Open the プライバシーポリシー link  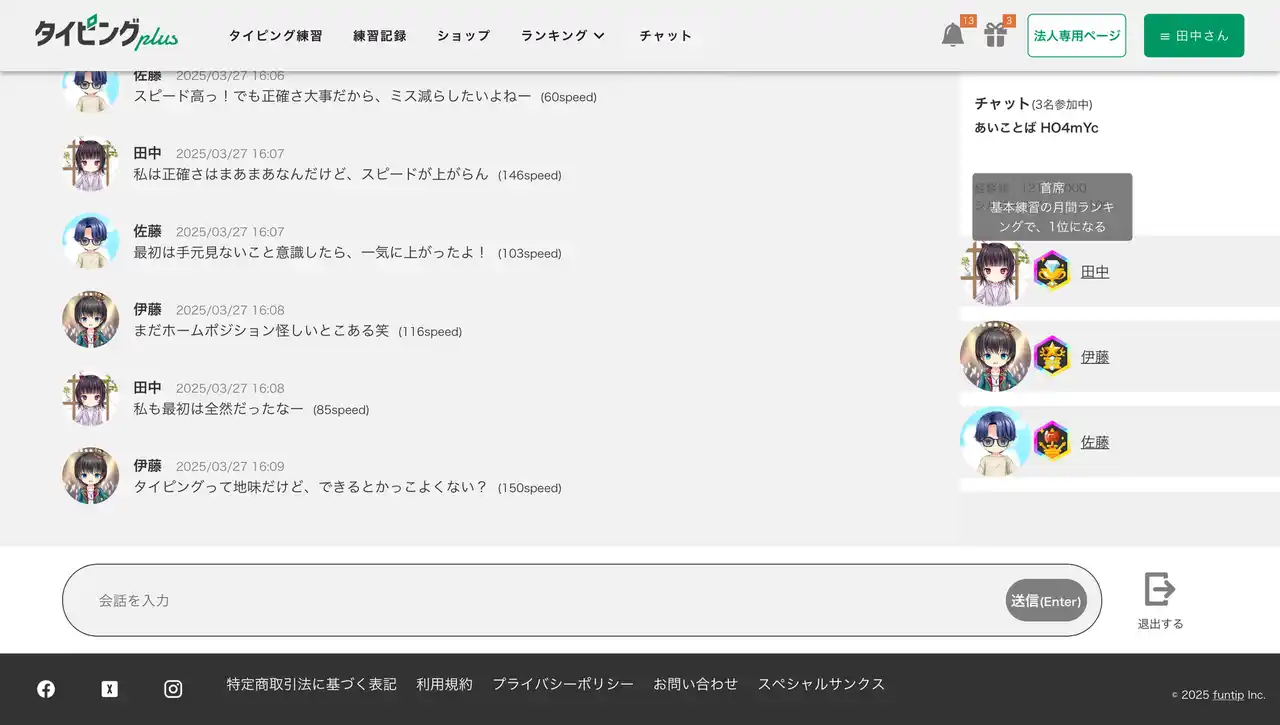[562, 684]
